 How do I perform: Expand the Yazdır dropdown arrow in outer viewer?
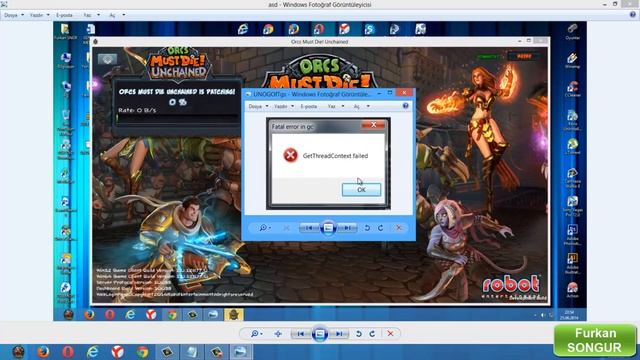(x=48, y=15)
